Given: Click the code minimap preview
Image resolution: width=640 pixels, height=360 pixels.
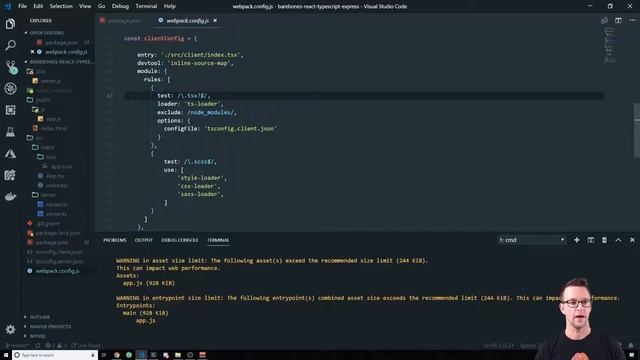Looking at the screenshot, I should (x=610, y=45).
